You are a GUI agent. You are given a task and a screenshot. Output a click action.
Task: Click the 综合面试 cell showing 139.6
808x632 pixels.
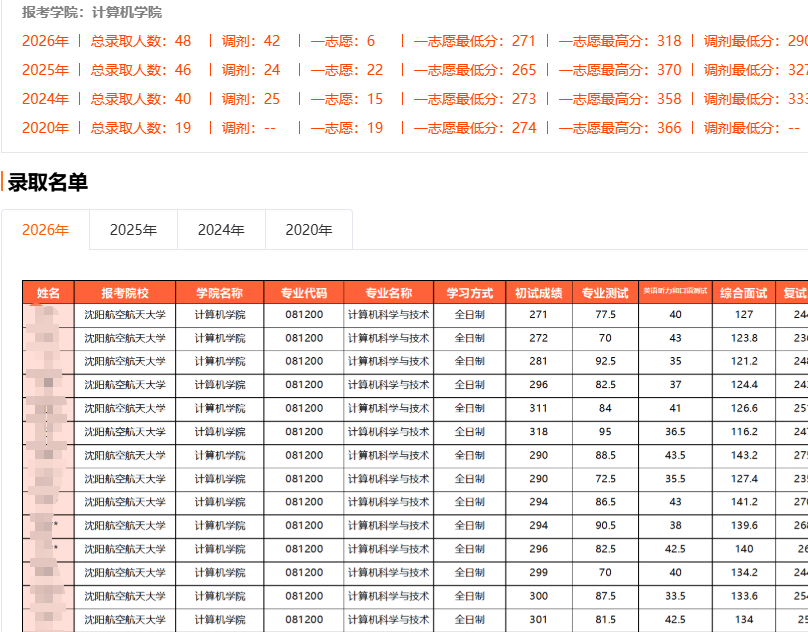(x=744, y=526)
